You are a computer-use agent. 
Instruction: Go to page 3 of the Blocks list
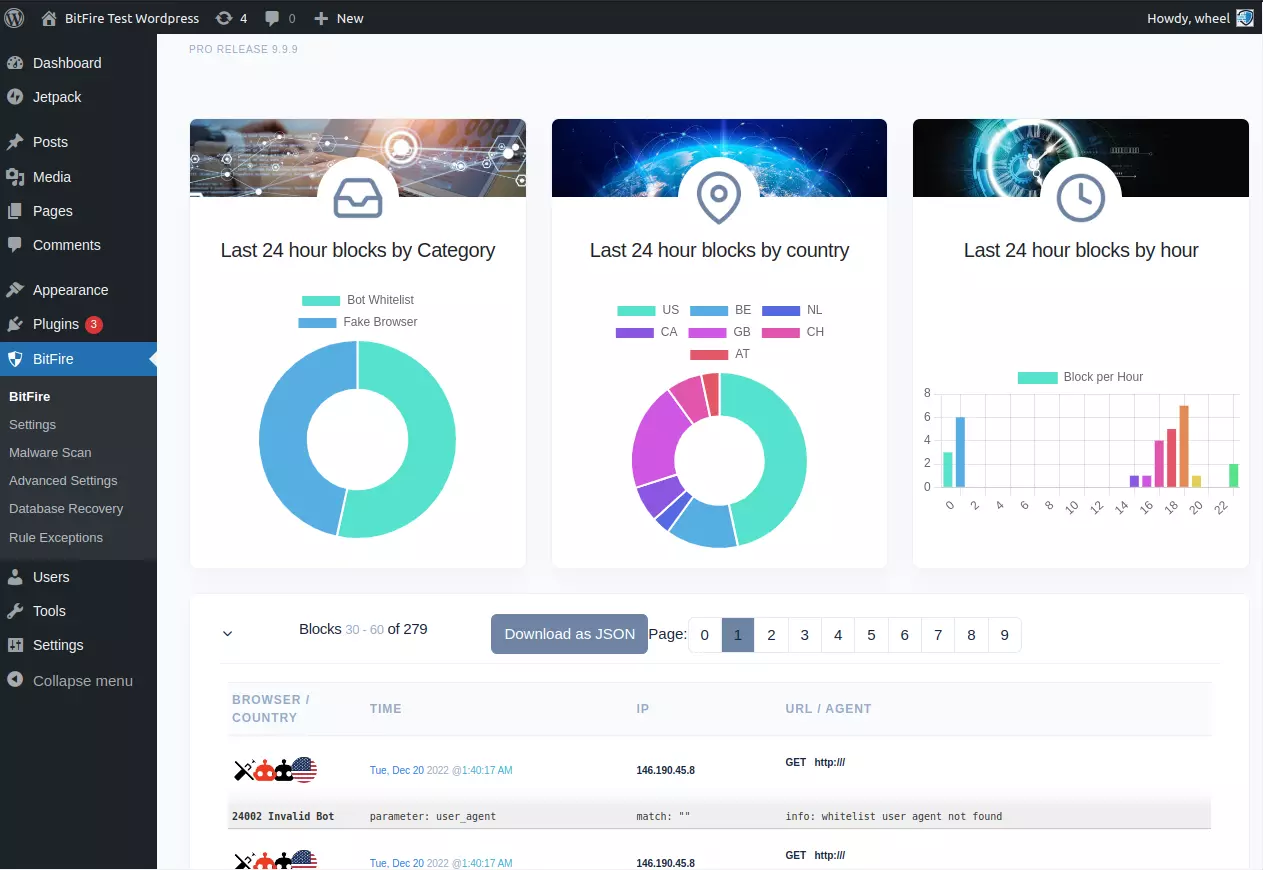pos(804,634)
